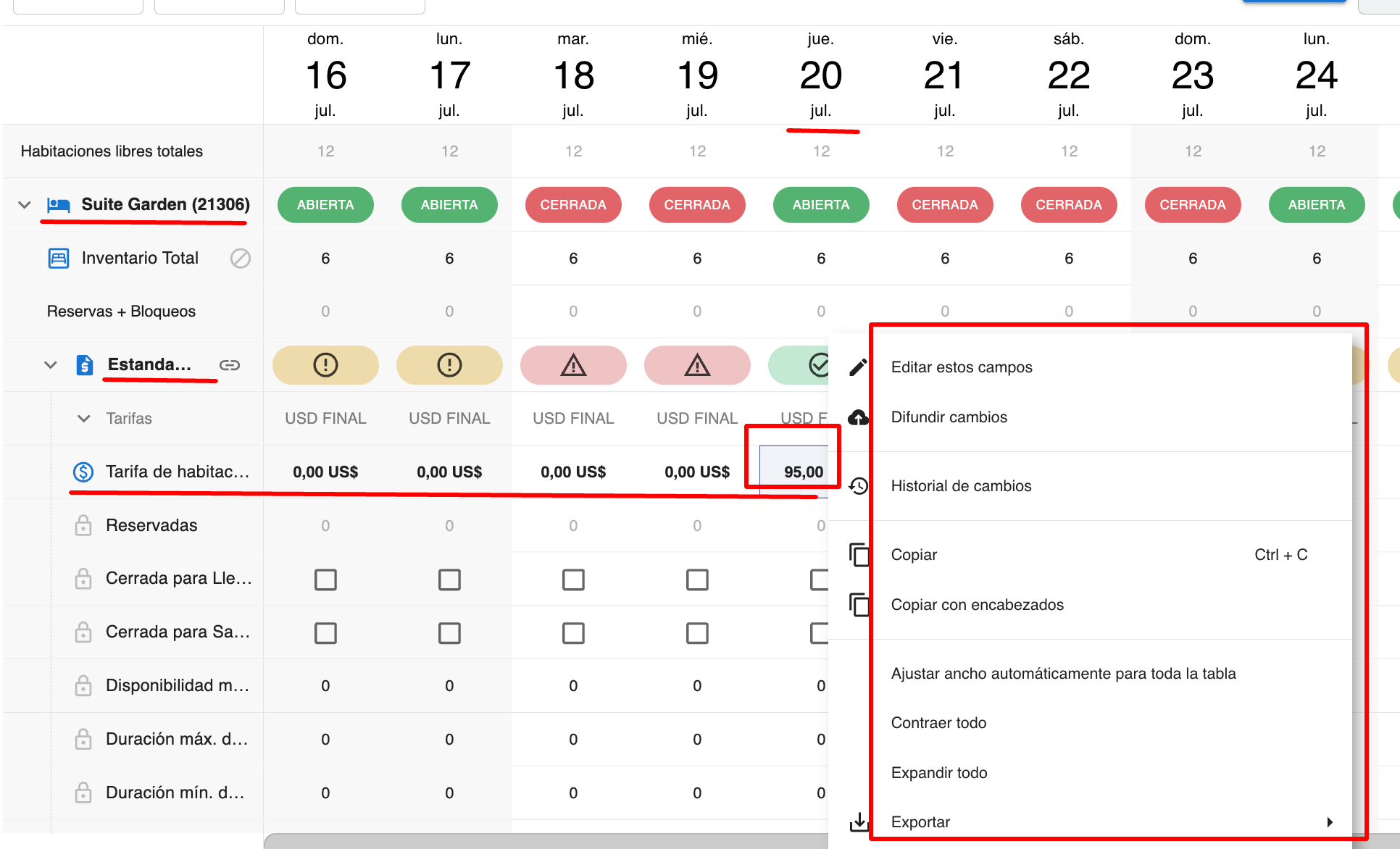The image size is (1400, 849).
Task: Click the pencil icon for Editar estos campos
Action: [x=858, y=367]
